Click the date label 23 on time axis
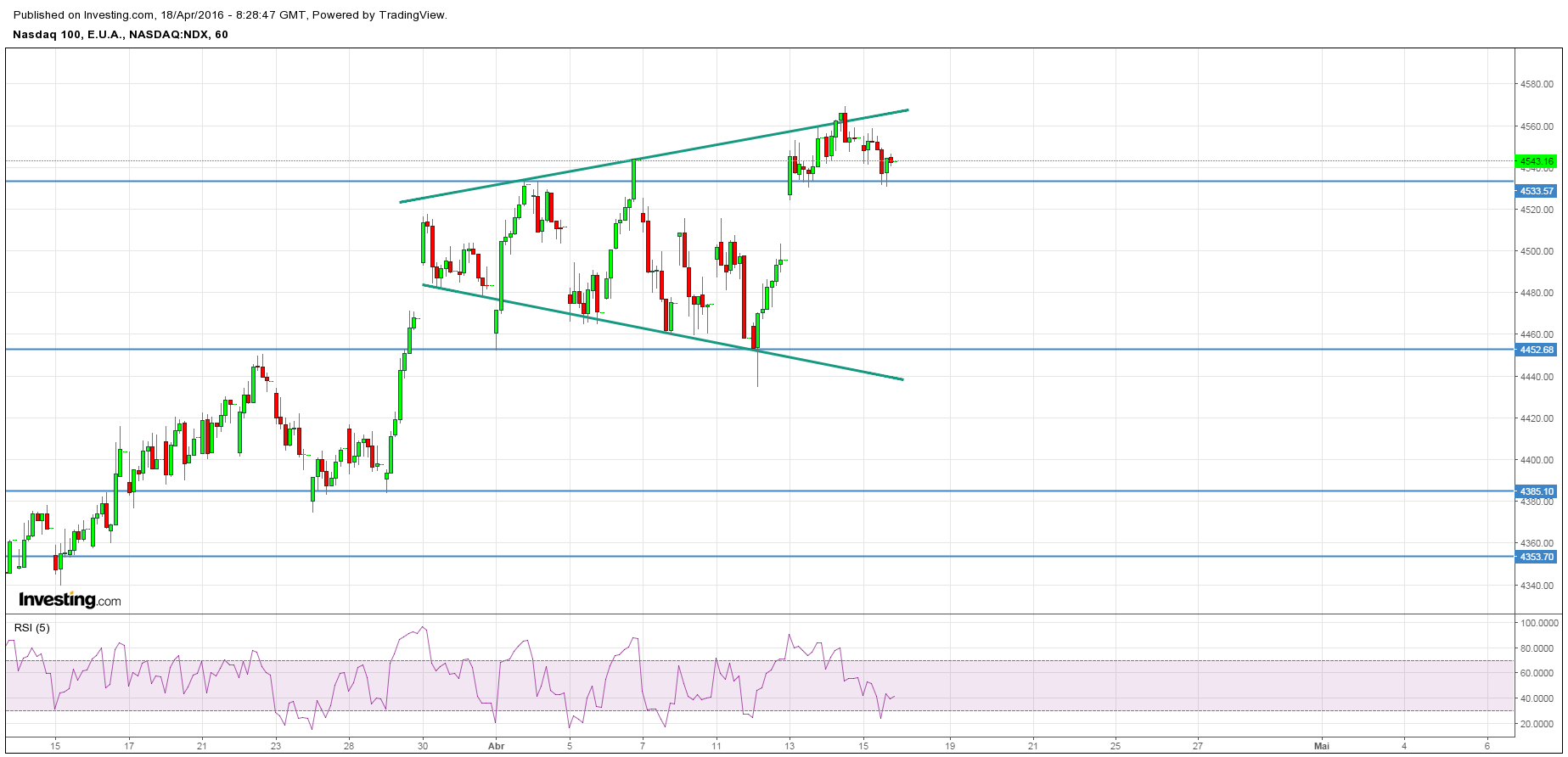 click(x=276, y=746)
